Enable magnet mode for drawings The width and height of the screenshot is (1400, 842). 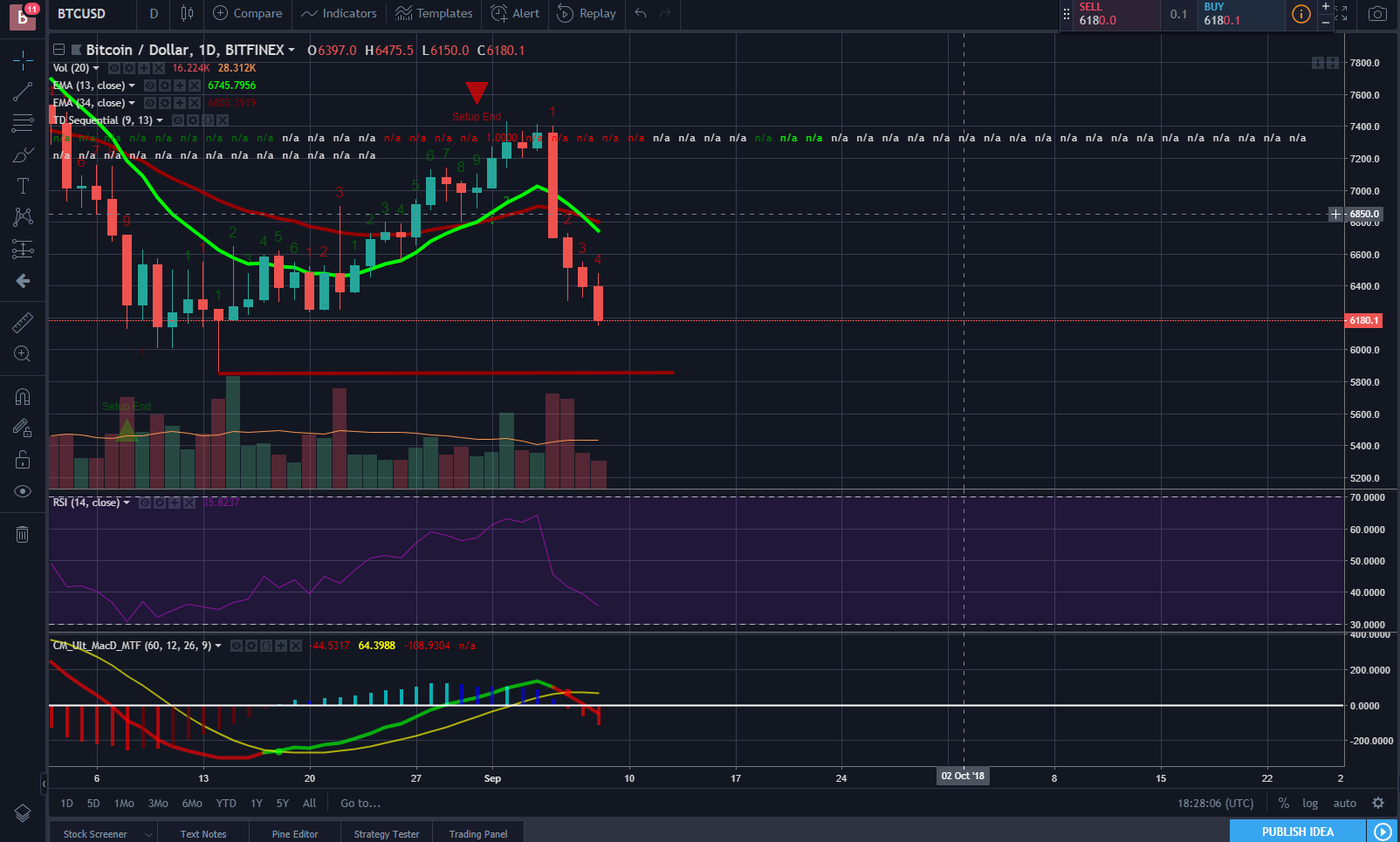[x=23, y=397]
